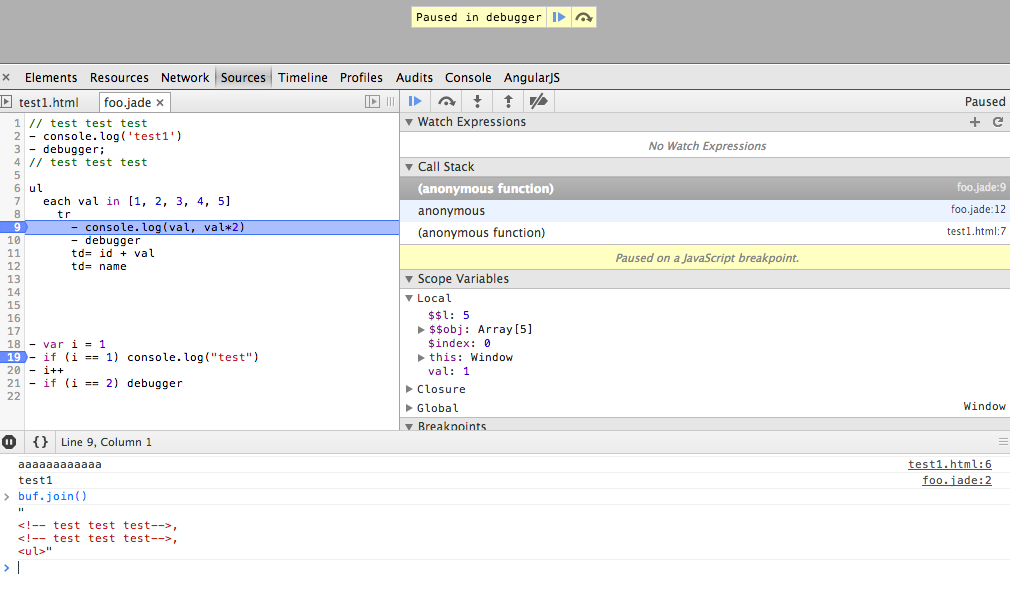
Task: Step out of current function
Action: [x=508, y=101]
